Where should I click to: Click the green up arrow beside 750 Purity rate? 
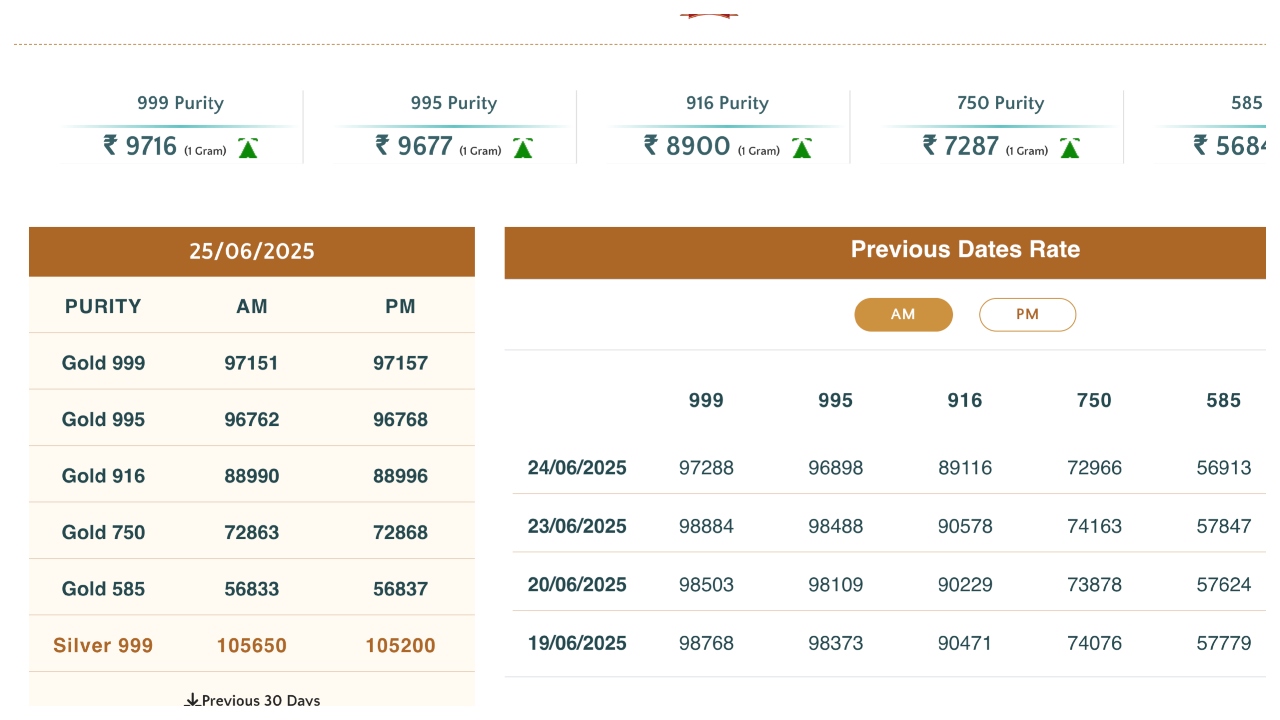(1069, 149)
